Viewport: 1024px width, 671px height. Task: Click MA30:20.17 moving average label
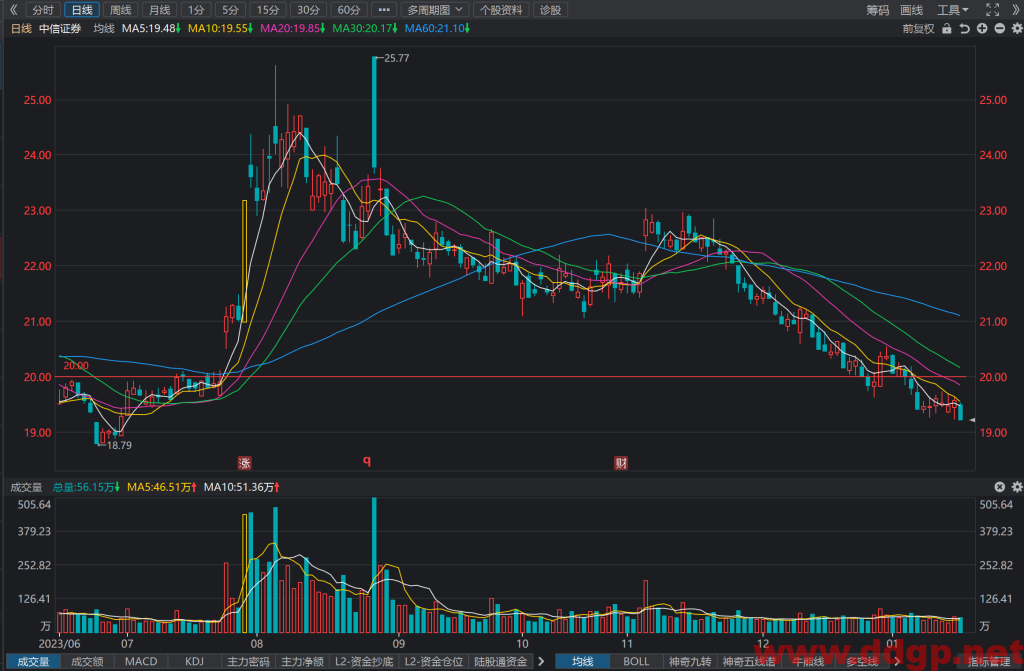pyautogui.click(x=364, y=29)
